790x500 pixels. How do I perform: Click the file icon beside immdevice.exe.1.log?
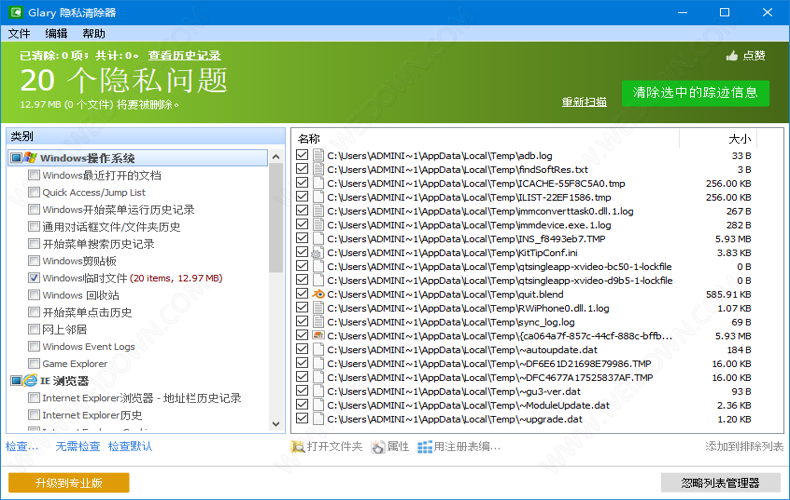(318, 225)
